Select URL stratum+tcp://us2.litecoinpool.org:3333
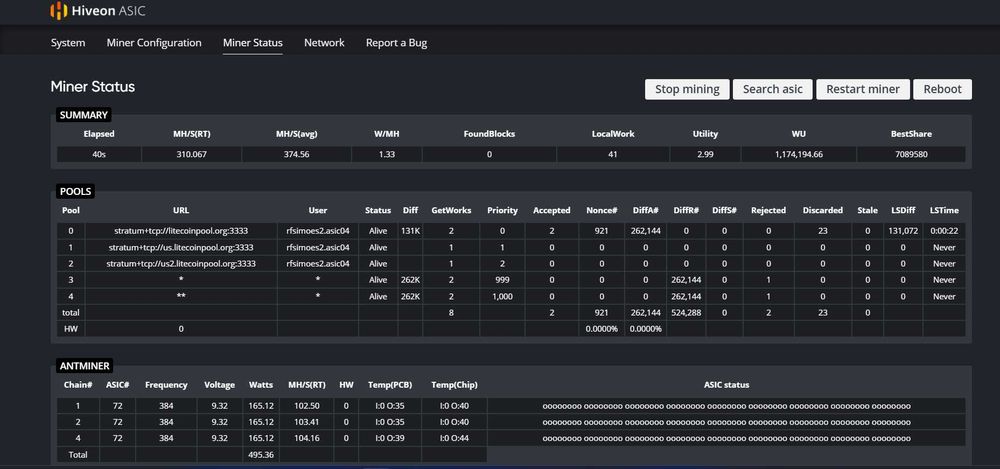The width and height of the screenshot is (1000, 469). [181, 264]
